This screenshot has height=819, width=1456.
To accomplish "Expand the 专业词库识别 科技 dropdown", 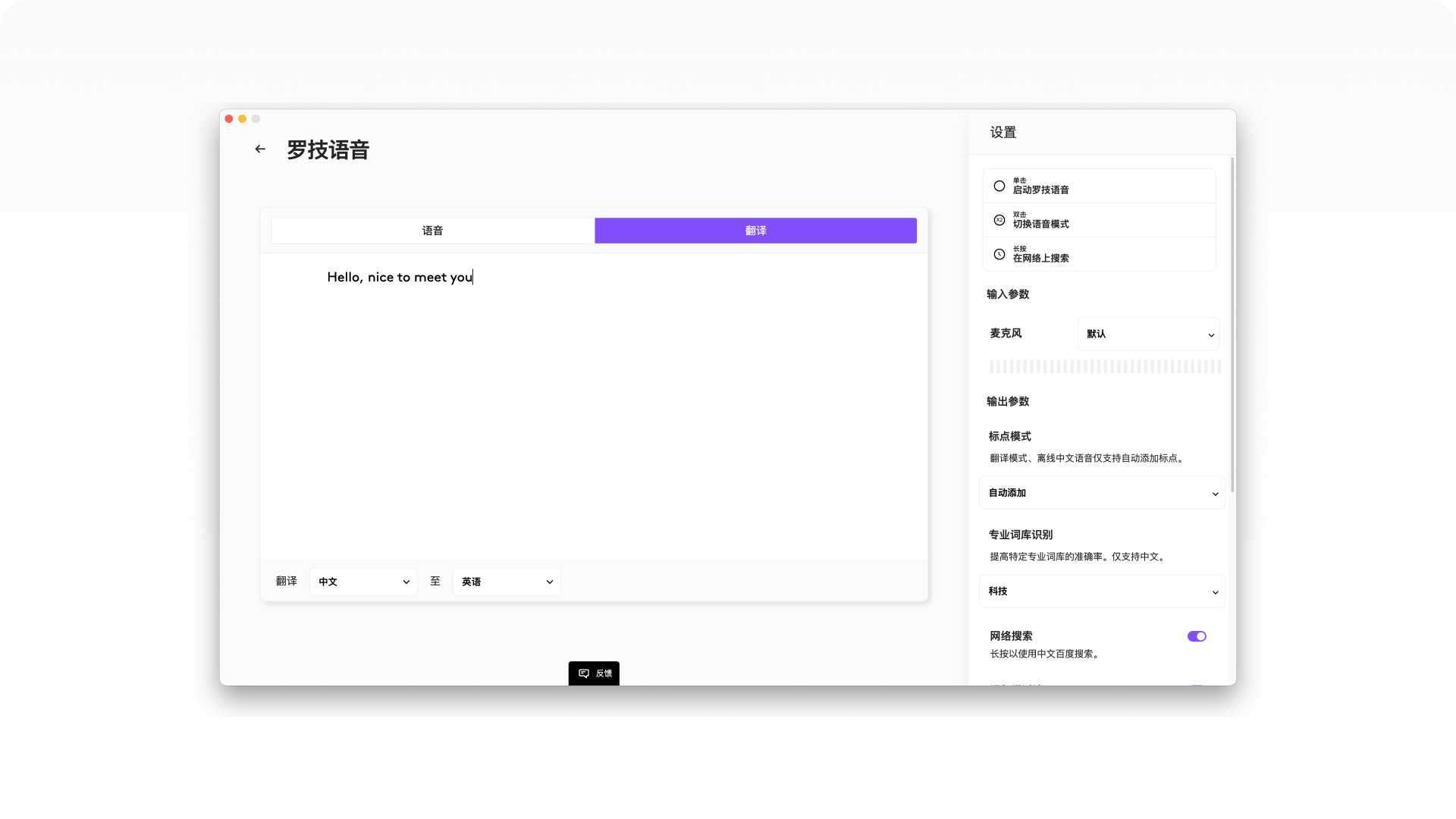I will click(1102, 591).
